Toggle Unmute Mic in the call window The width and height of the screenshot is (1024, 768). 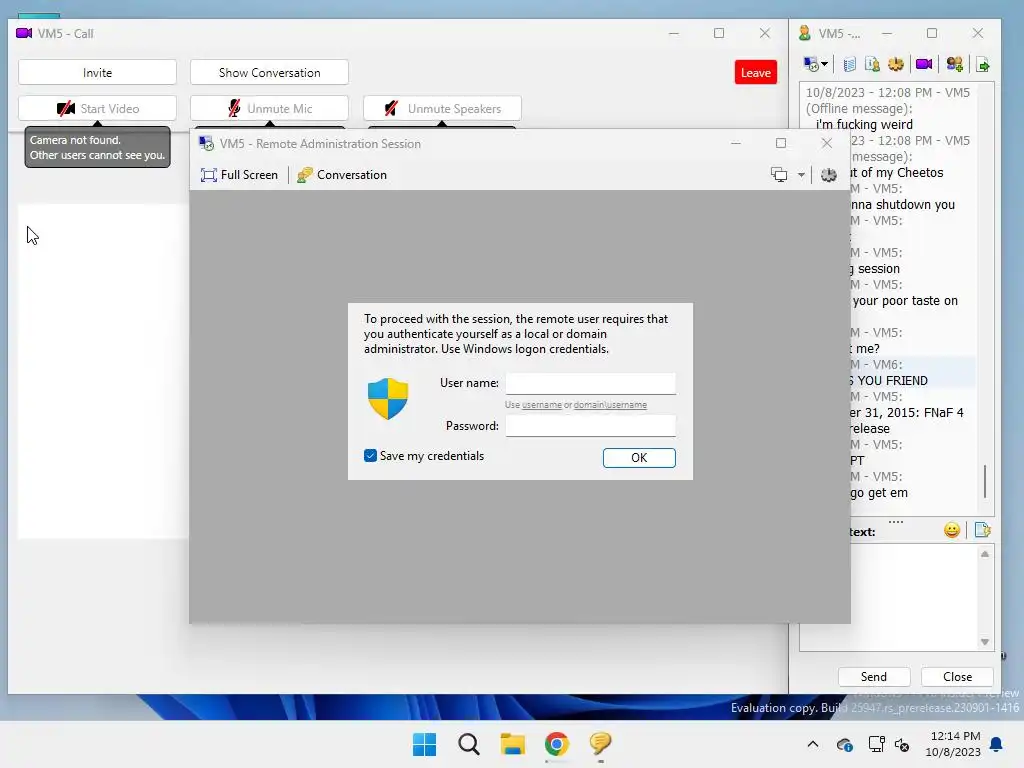coord(269,108)
